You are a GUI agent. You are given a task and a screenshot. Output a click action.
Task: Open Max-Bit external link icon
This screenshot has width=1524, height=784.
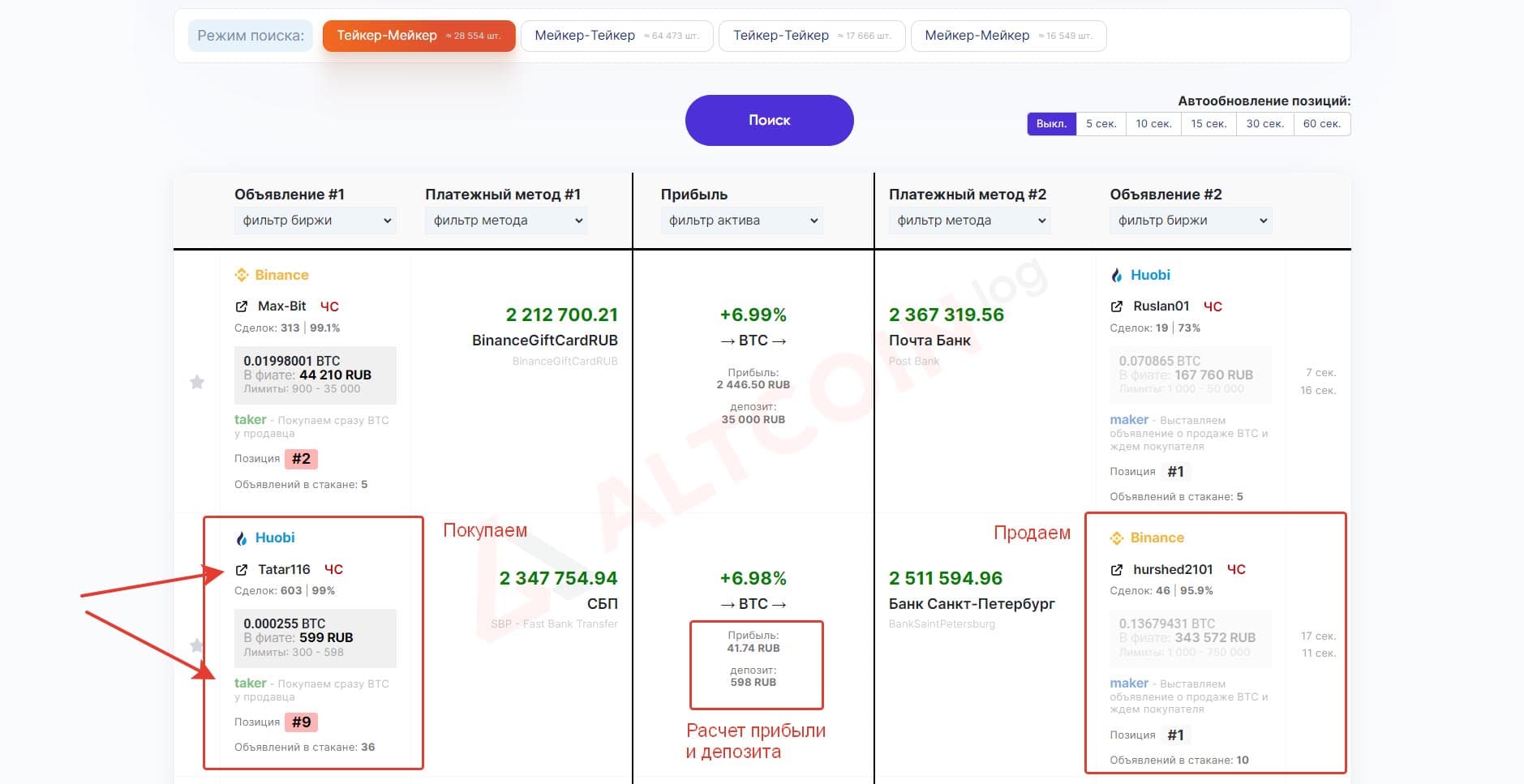point(241,306)
